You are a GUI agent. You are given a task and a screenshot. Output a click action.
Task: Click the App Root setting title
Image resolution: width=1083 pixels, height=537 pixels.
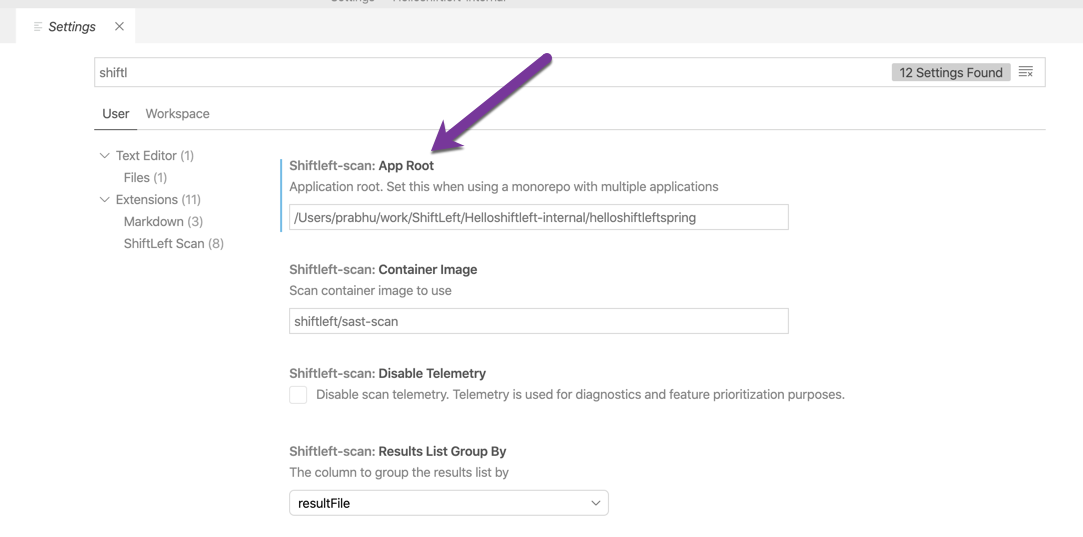361,166
